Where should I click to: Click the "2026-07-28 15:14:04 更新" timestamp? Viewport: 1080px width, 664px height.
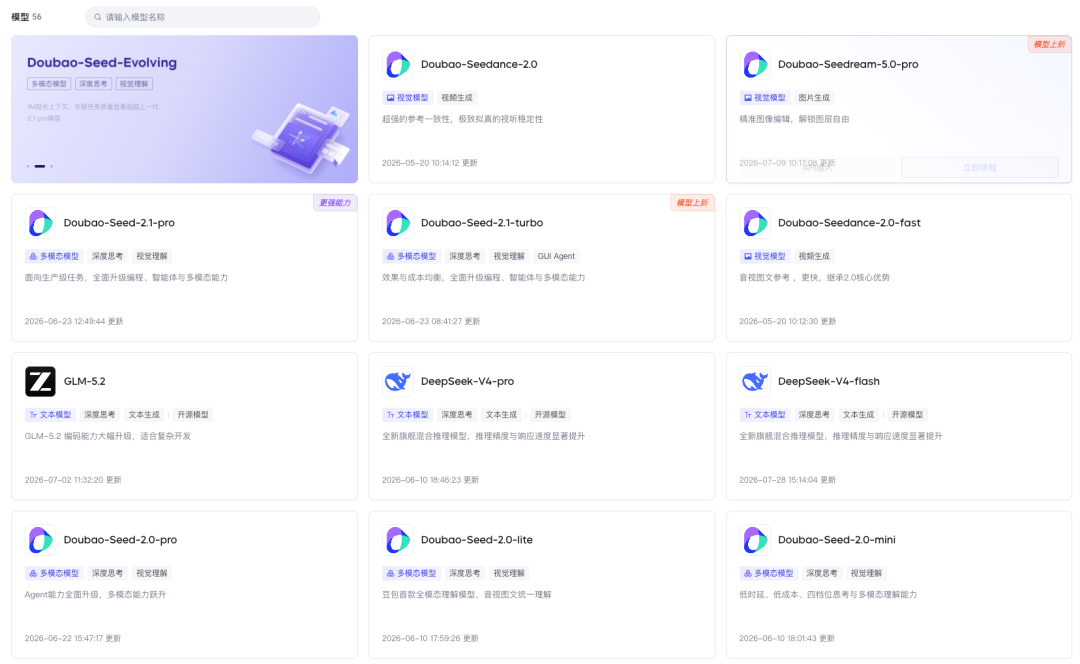click(787, 480)
